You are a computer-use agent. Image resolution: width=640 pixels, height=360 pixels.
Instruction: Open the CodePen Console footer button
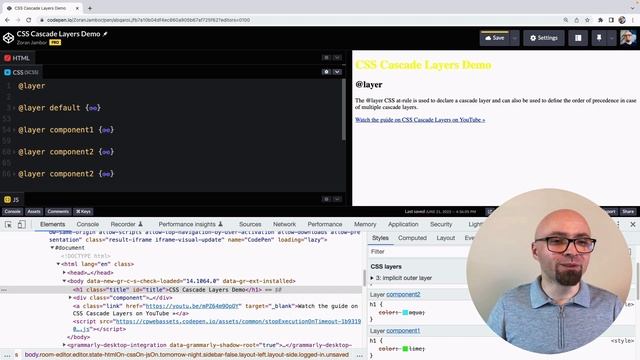click(12, 211)
